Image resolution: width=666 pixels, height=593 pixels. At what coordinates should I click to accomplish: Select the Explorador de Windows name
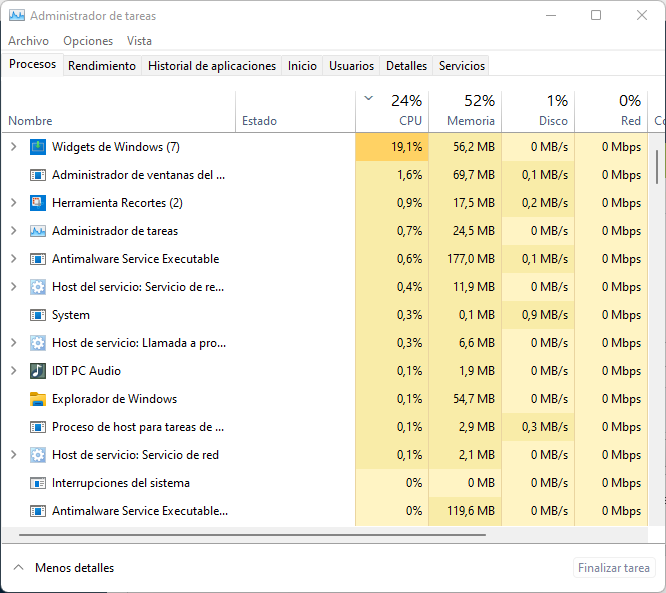tap(114, 399)
